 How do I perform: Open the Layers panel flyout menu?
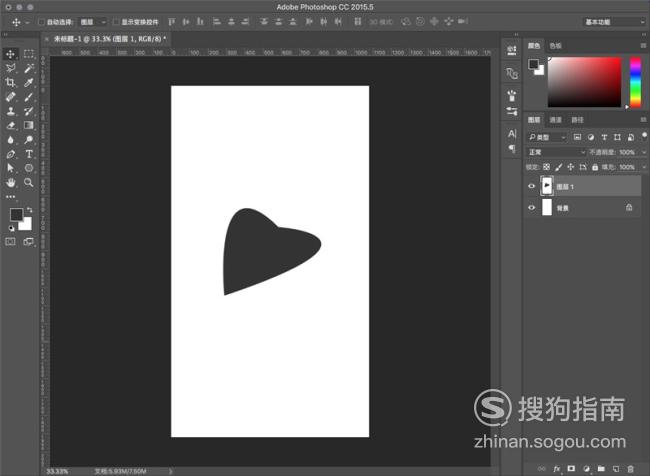click(x=643, y=120)
